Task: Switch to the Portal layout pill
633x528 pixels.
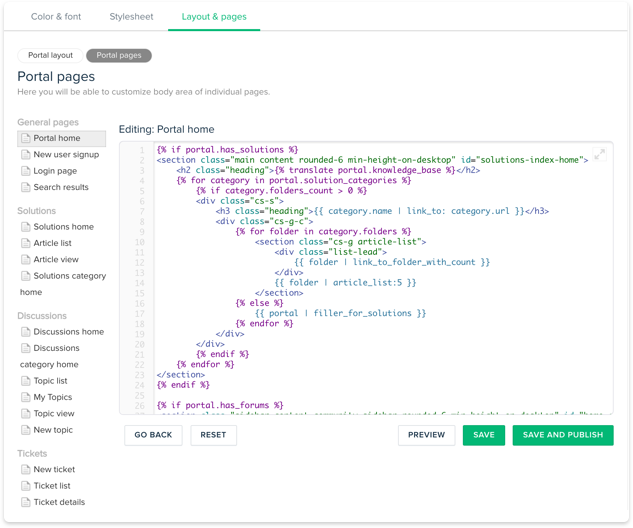Action: 50,55
